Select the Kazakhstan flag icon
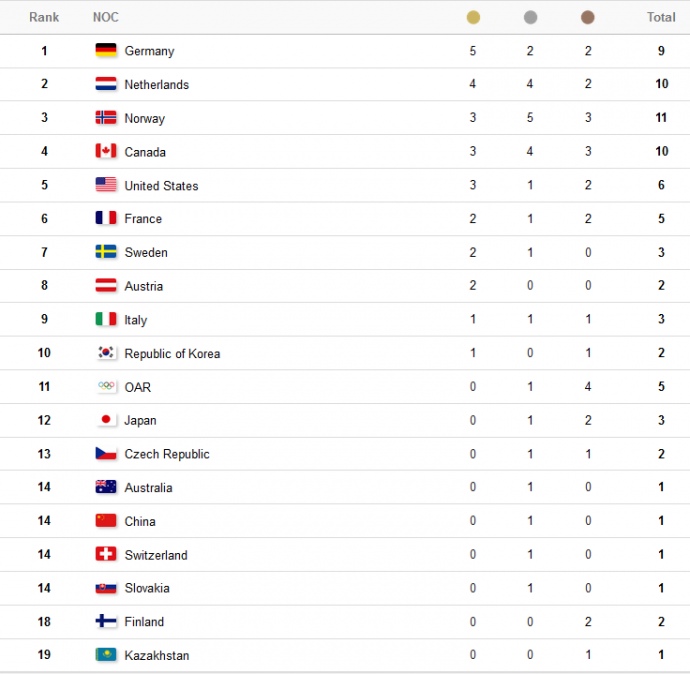The width and height of the screenshot is (690, 674). click(x=106, y=655)
